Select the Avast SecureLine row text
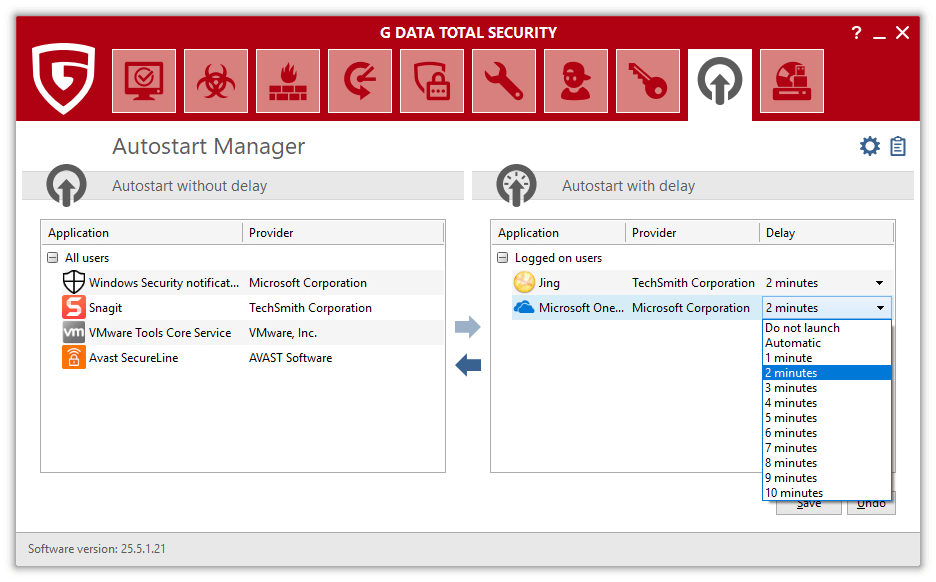The height and width of the screenshot is (582, 936). (x=134, y=358)
